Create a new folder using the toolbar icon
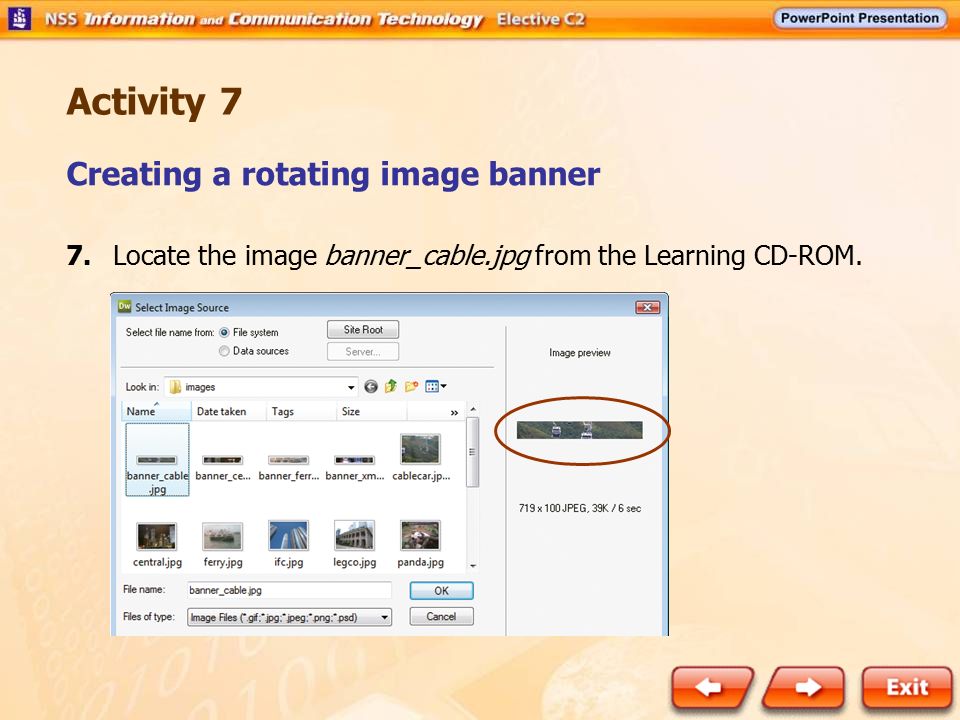960x720 pixels. [x=411, y=386]
